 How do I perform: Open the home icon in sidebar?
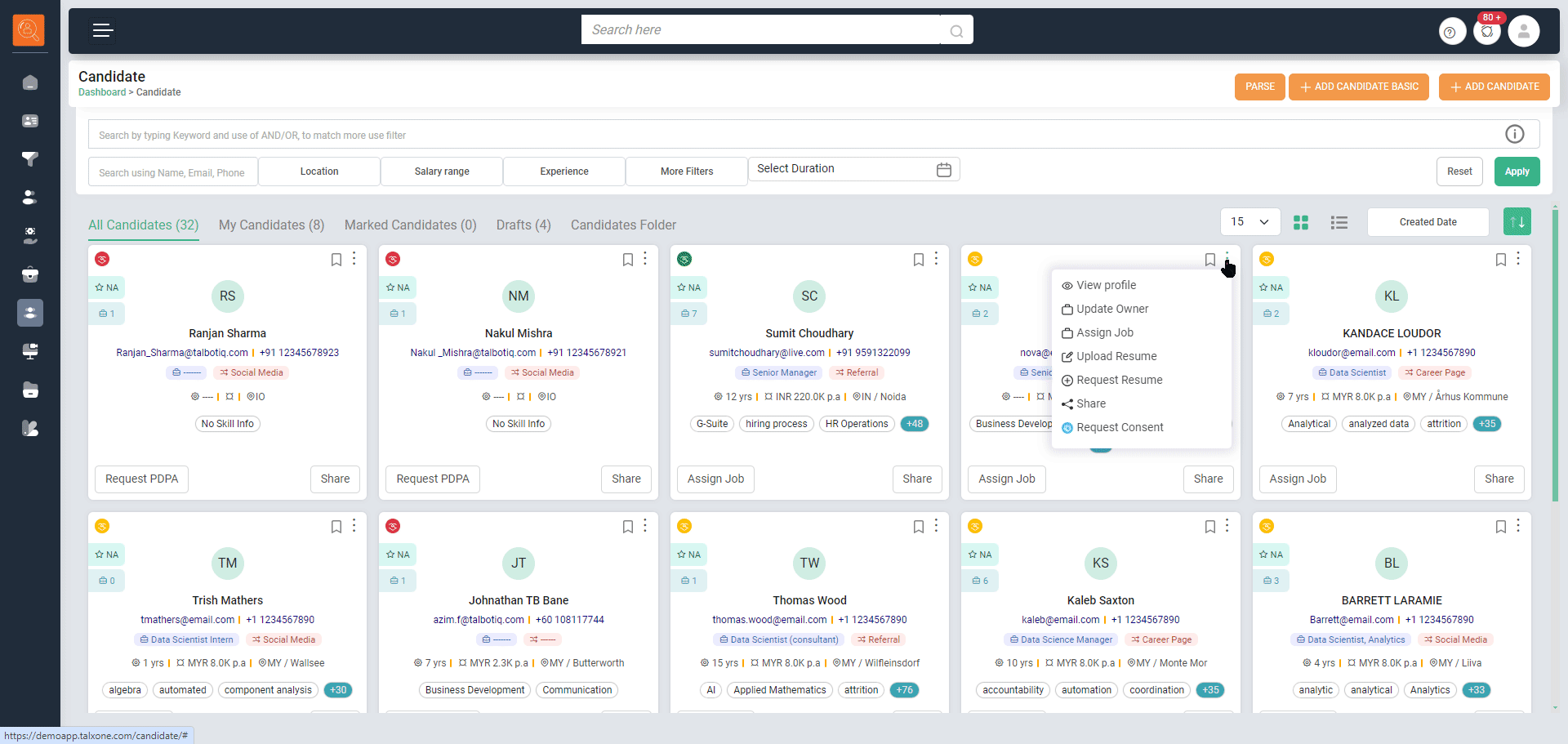coord(30,82)
